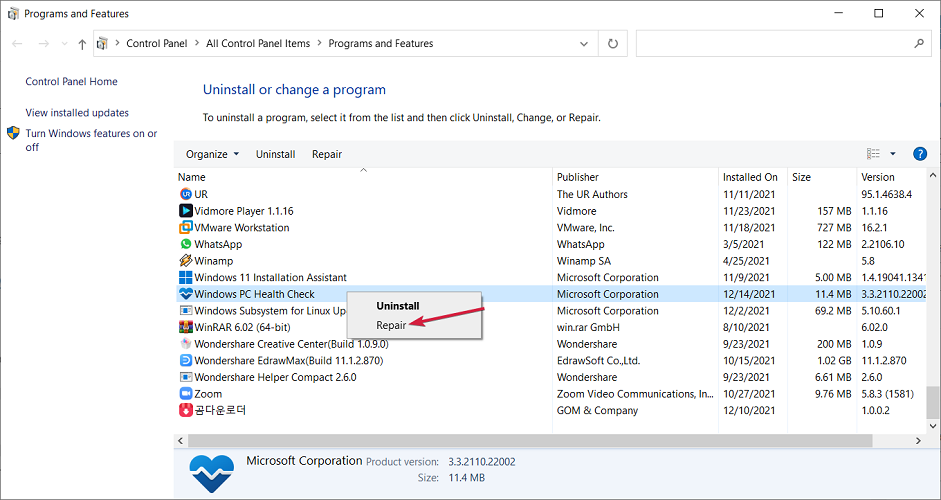Open the Organize dropdown menu
This screenshot has width=941, height=500.
click(x=212, y=154)
